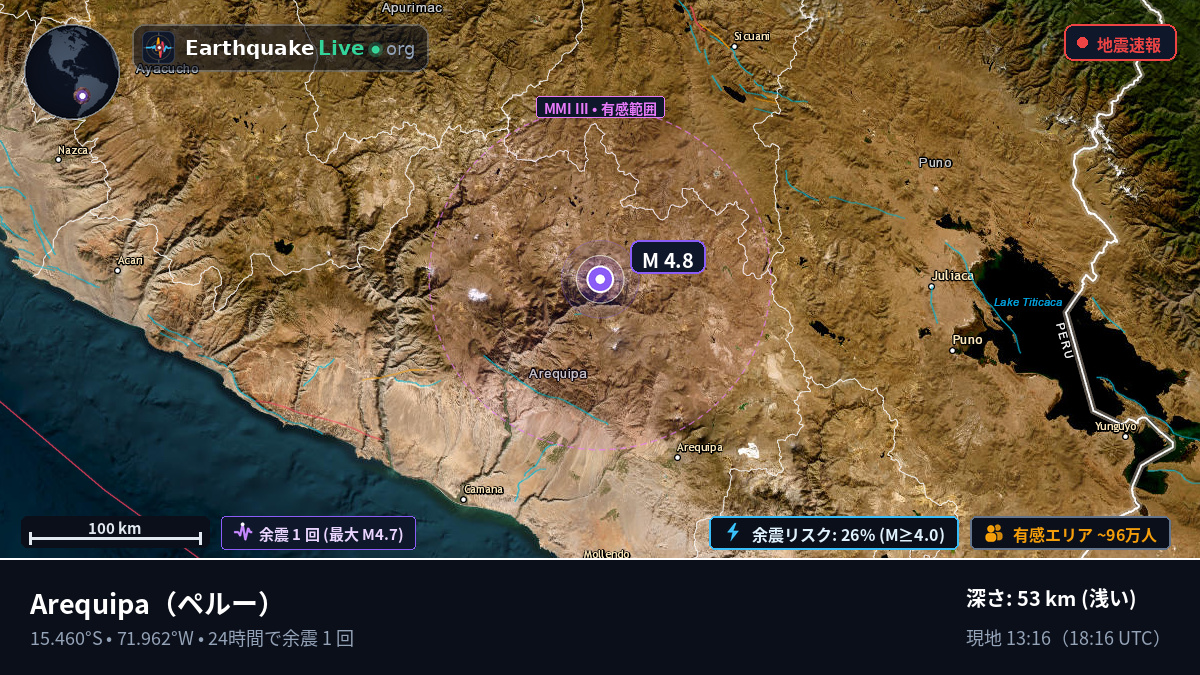Click the people icon beside 有感エリア
1200x675 pixels.
click(x=993, y=533)
